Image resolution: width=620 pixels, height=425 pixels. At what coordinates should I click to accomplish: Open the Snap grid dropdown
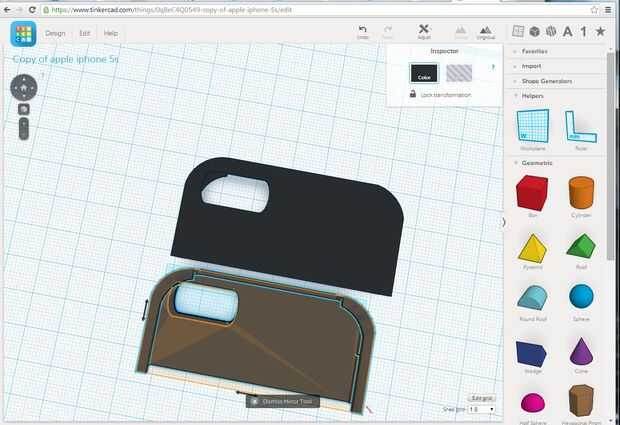click(482, 410)
